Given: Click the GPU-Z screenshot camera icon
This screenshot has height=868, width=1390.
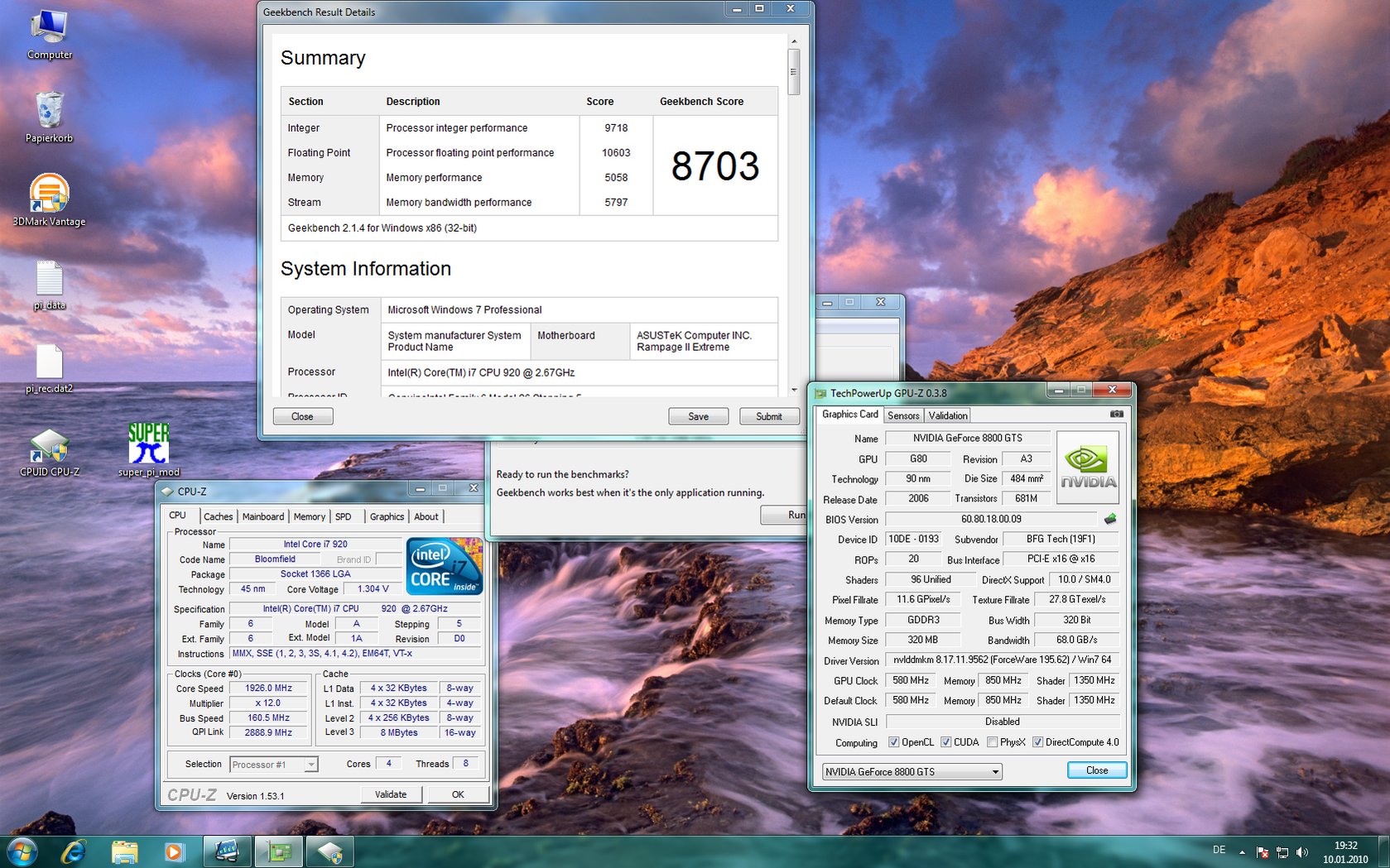Looking at the screenshot, I should tap(1116, 414).
